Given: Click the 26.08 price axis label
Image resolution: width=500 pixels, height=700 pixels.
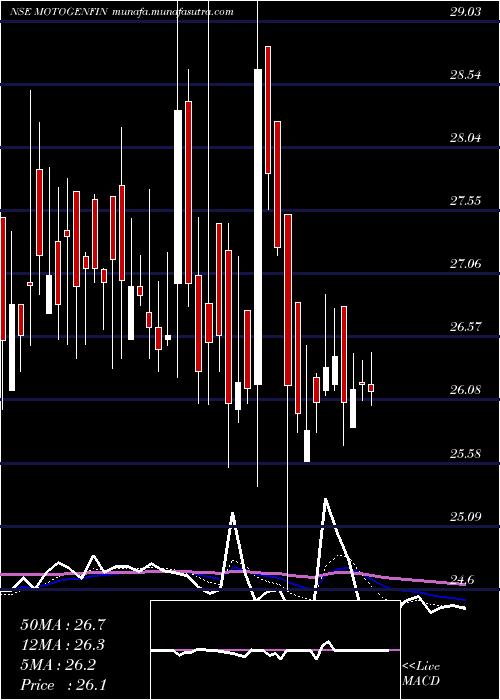Looking at the screenshot, I should click(465, 390).
